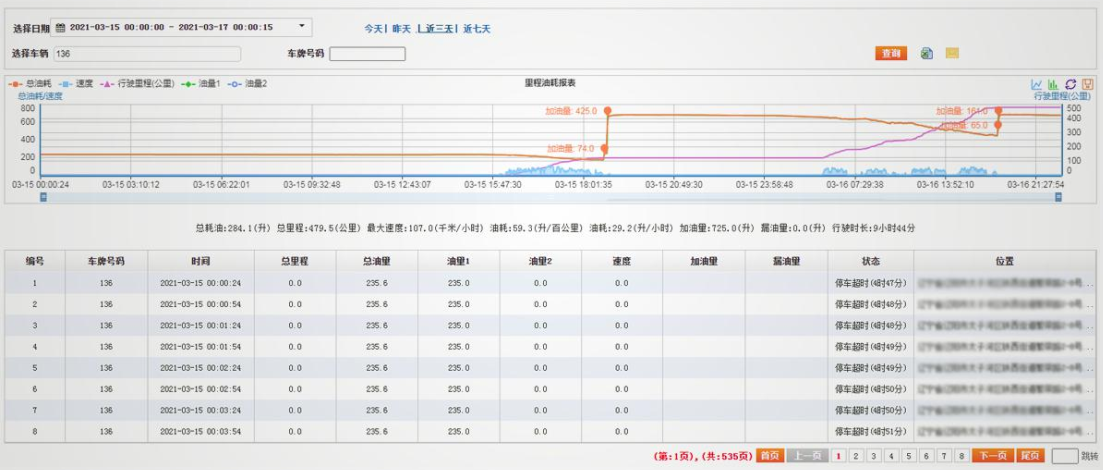Select 近七天 quick date link

click(x=476, y=29)
